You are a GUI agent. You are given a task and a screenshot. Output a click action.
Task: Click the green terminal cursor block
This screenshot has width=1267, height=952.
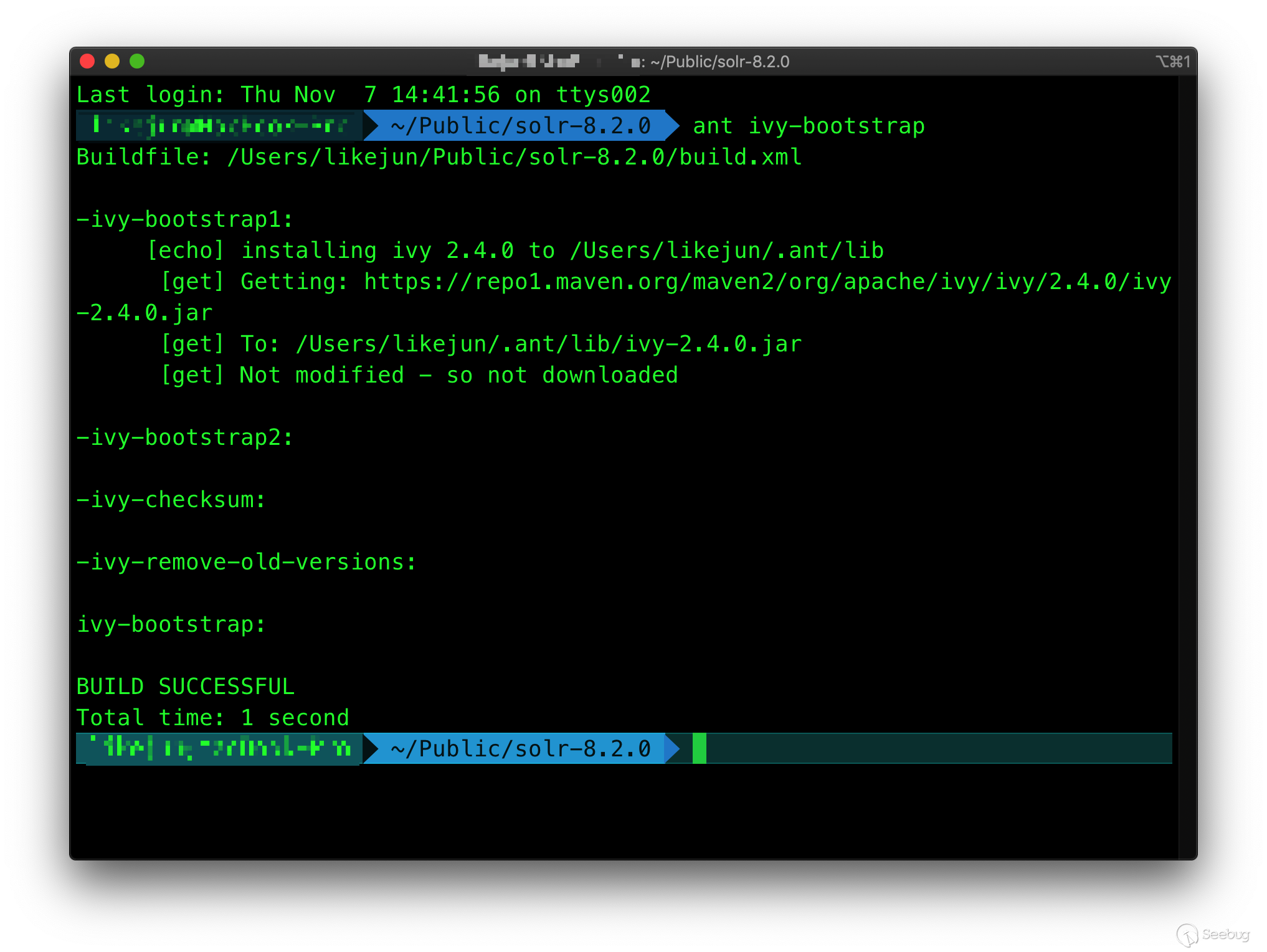coord(699,748)
